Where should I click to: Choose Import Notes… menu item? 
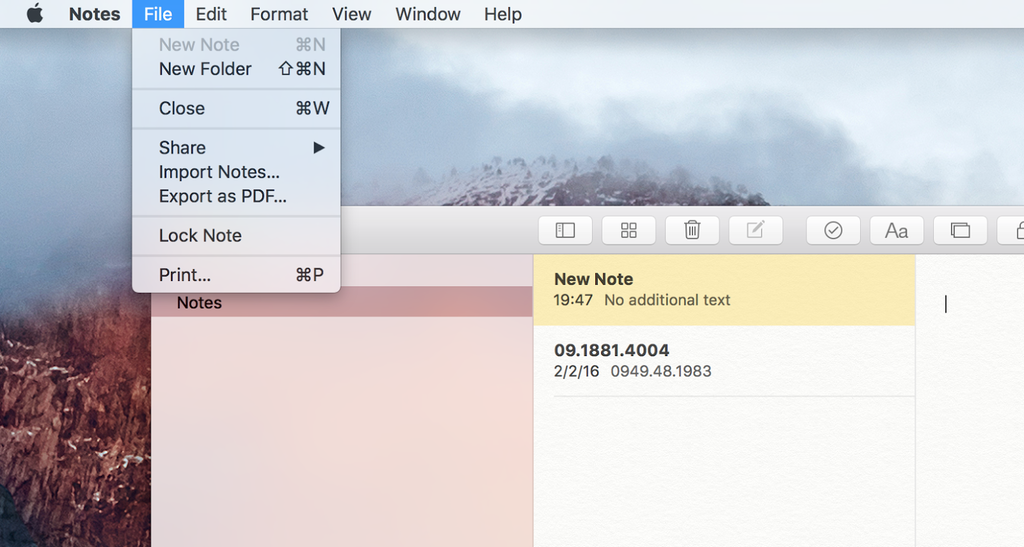click(236, 172)
